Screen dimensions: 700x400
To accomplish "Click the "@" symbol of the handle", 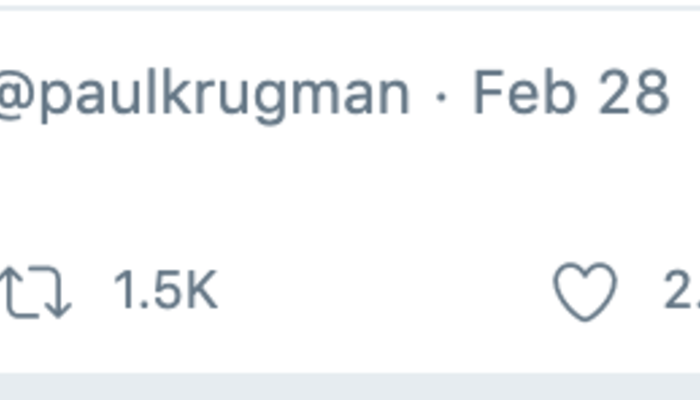I will [x=16, y=95].
